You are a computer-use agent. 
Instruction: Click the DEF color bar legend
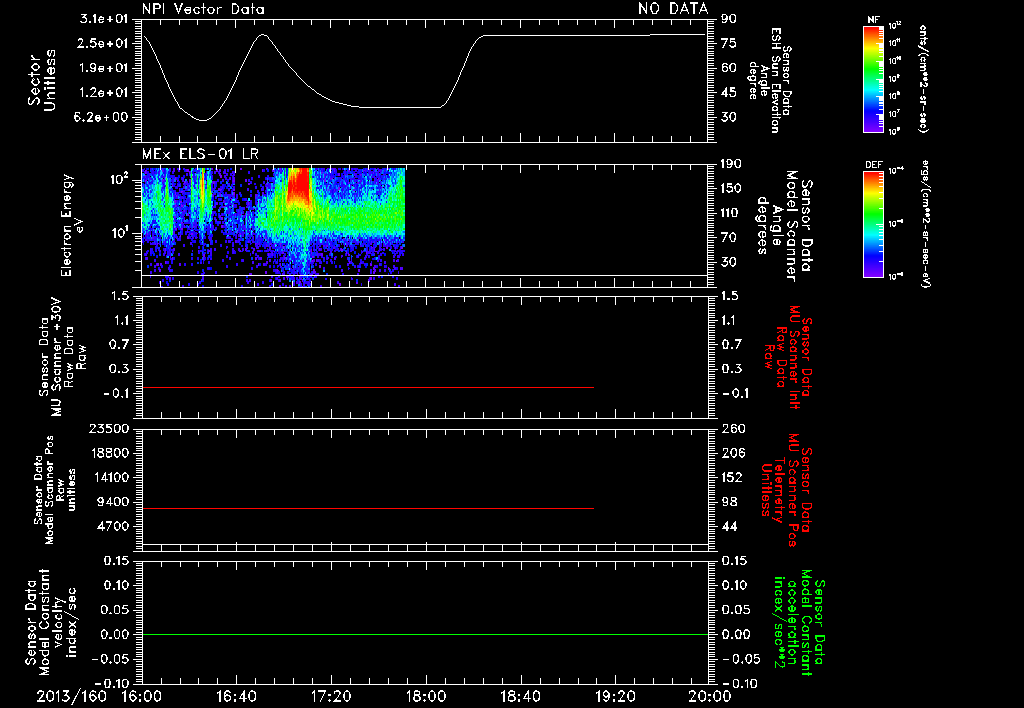[x=873, y=224]
